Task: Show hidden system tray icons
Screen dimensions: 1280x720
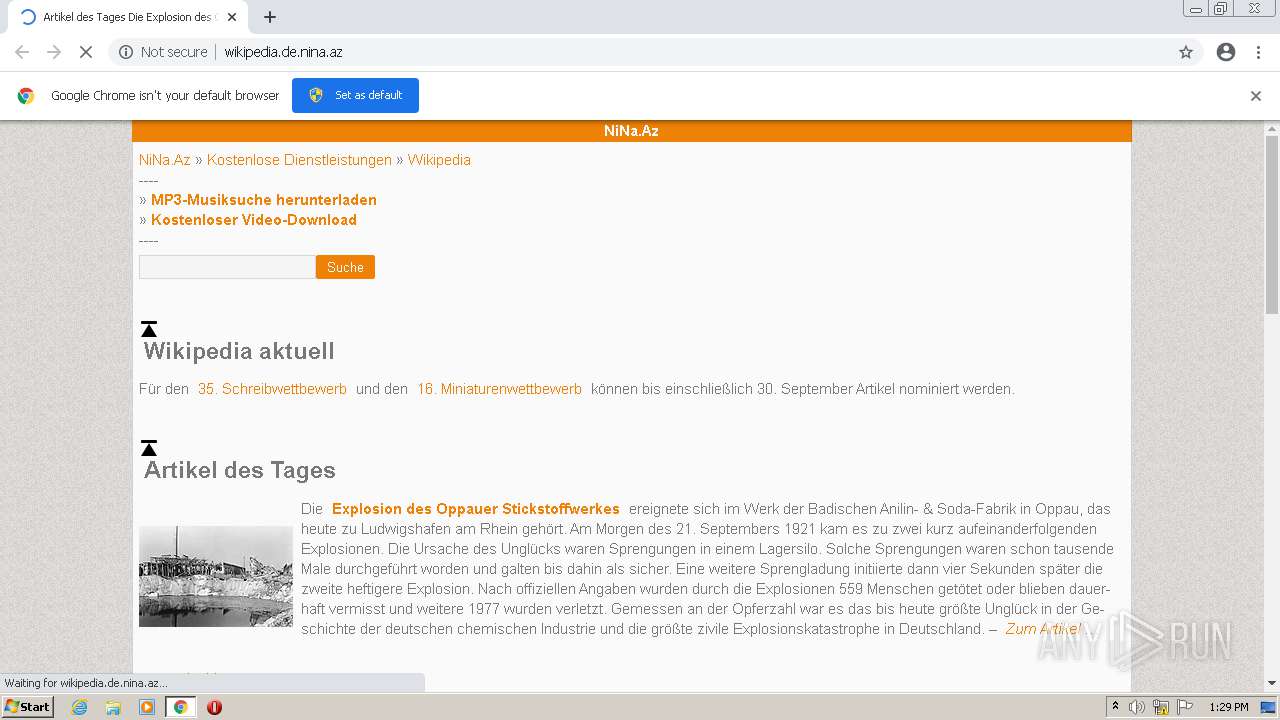Action: click(1115, 707)
